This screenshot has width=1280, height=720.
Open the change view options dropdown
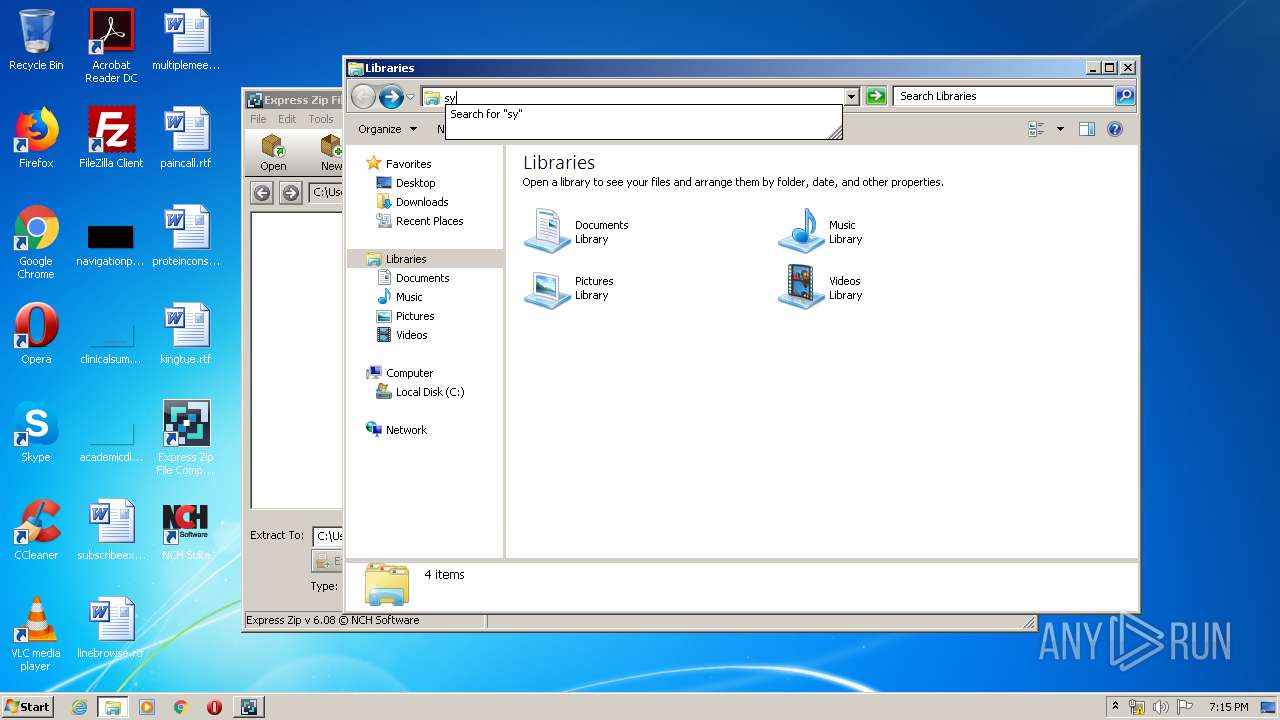(1060, 129)
